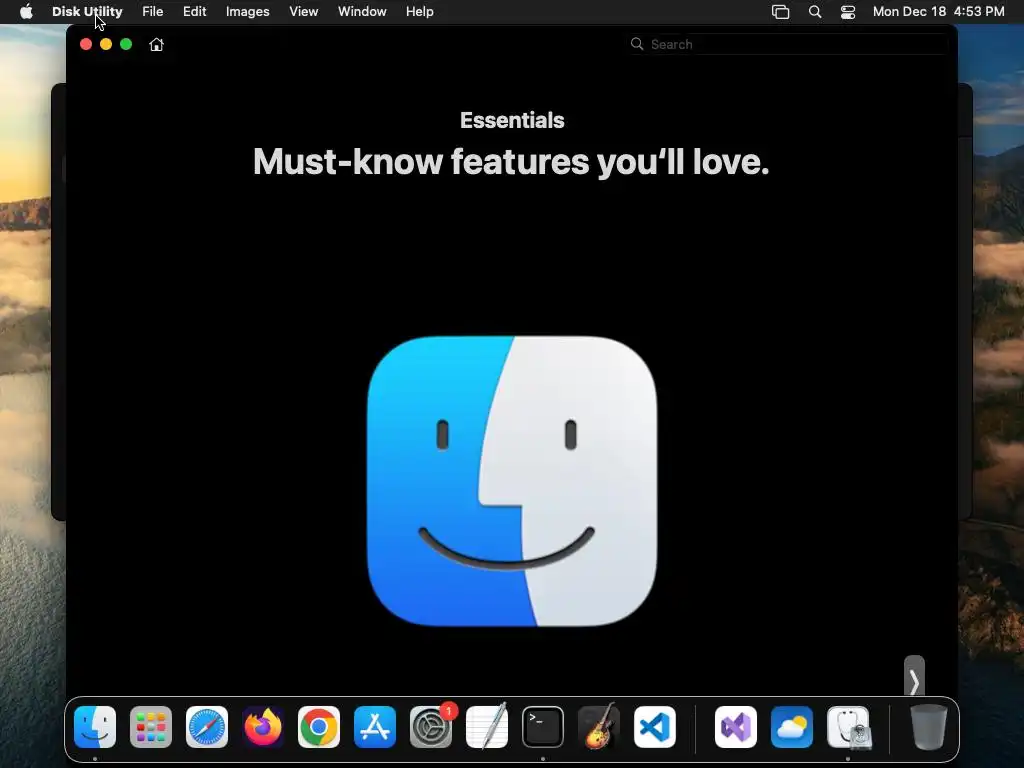Click the Home icon in the Tips window
Viewport: 1024px width, 768px height.
coord(156,44)
